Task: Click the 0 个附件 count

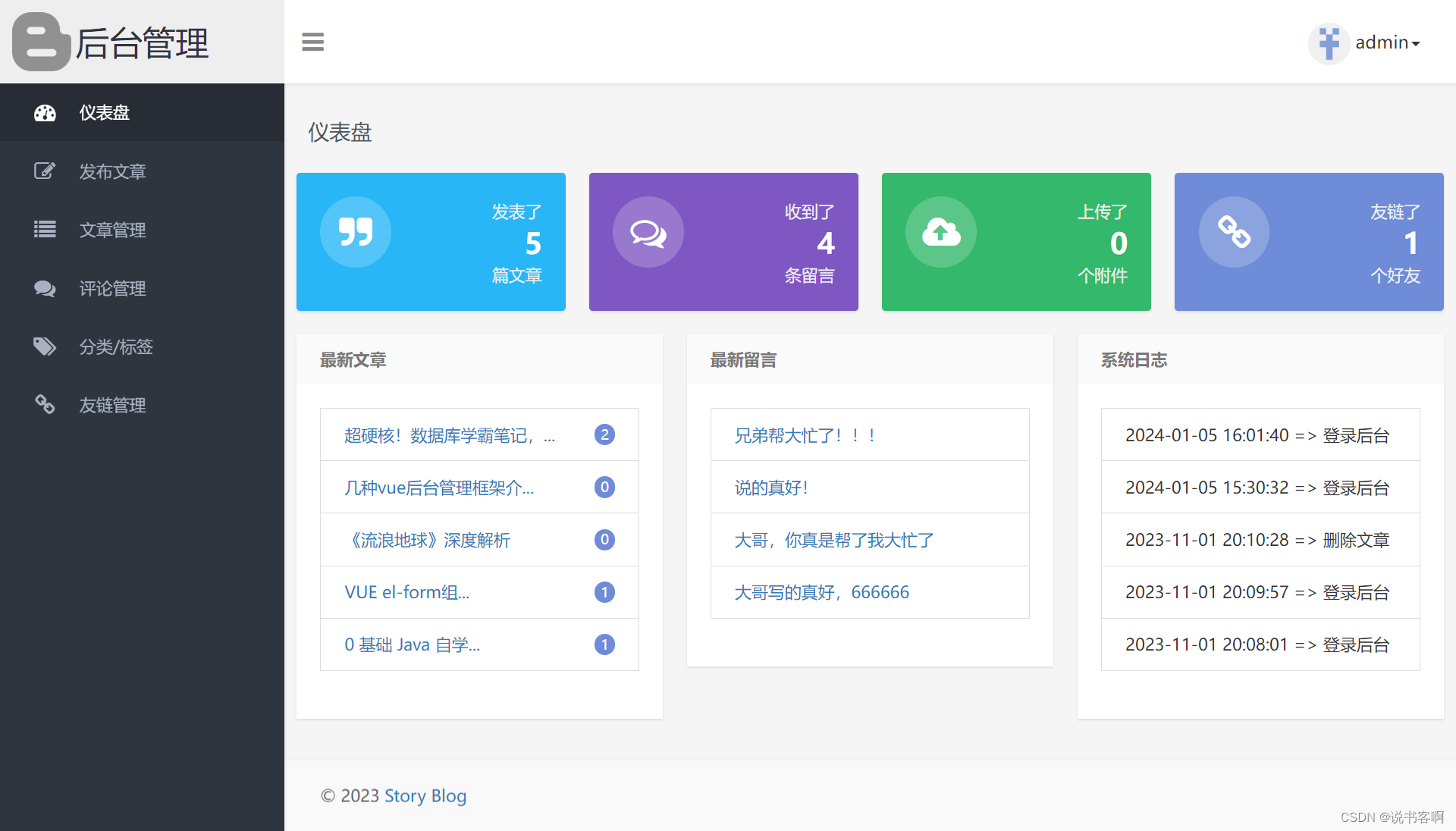Action: click(1119, 243)
